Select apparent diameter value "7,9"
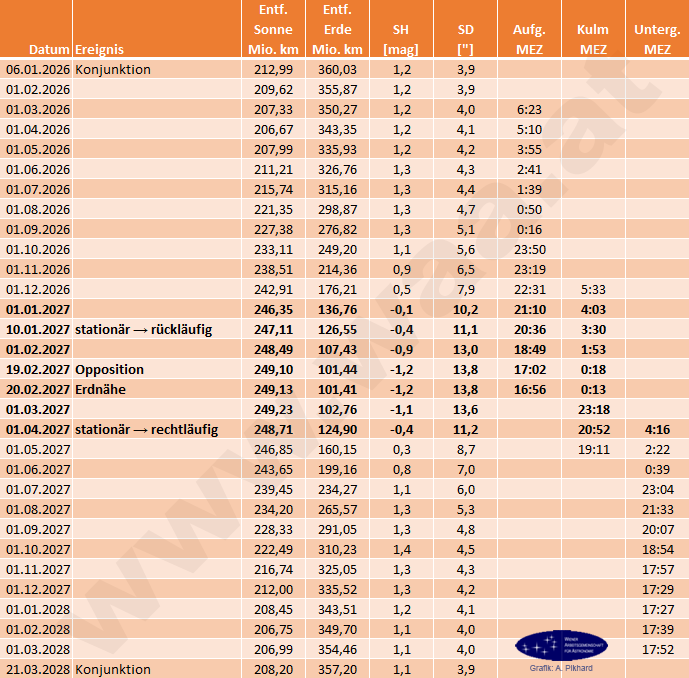689x678 pixels. [x=466, y=290]
